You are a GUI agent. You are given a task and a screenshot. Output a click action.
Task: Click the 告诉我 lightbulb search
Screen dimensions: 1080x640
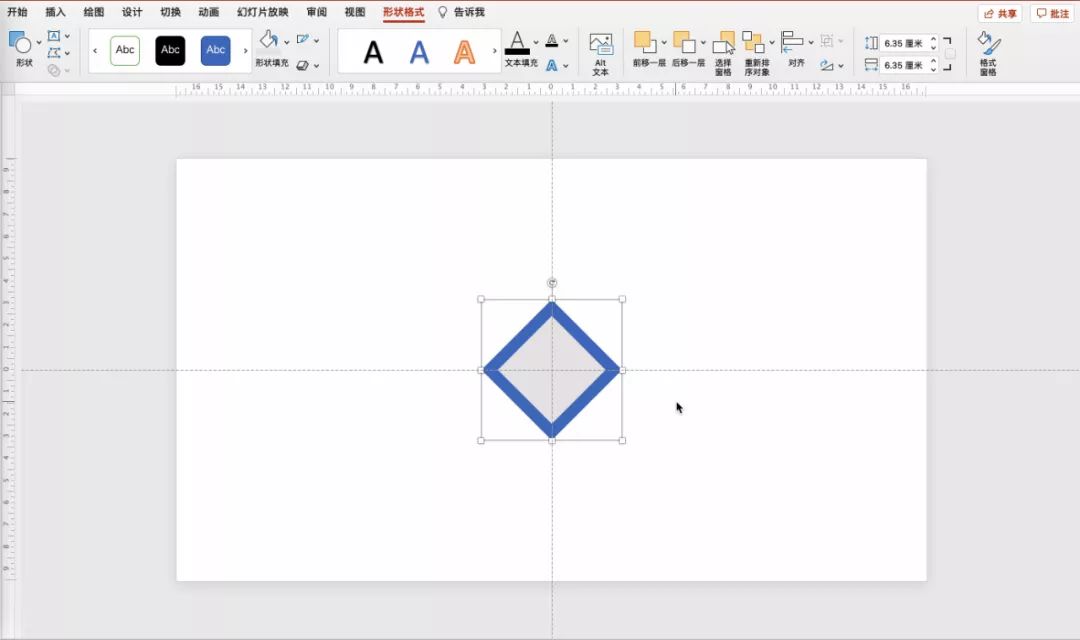462,12
